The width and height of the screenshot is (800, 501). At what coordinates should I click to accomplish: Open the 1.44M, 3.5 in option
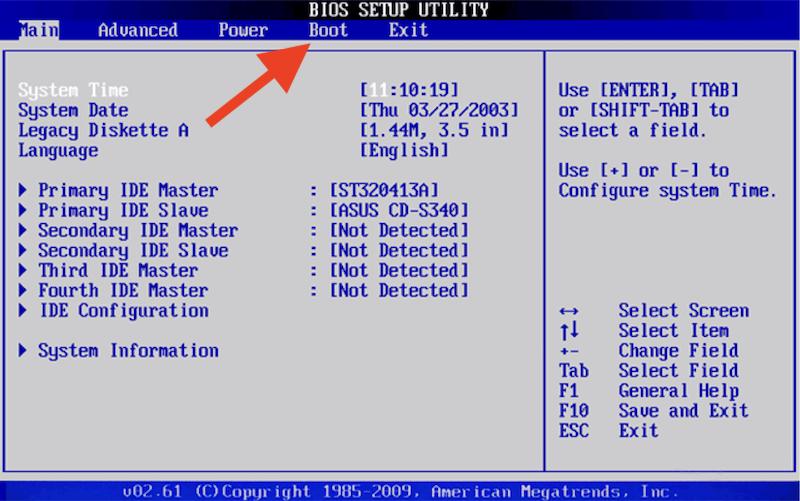point(434,131)
